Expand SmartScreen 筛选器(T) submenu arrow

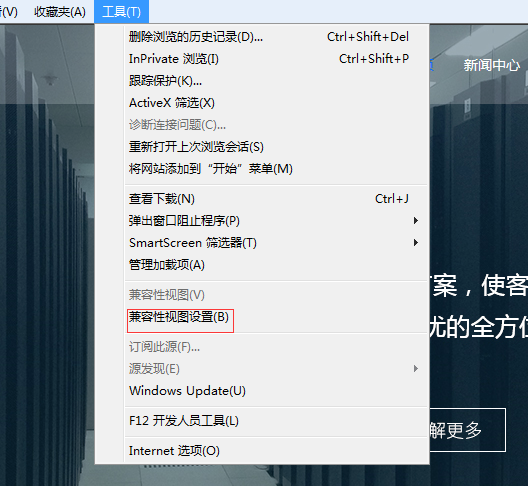[416, 242]
